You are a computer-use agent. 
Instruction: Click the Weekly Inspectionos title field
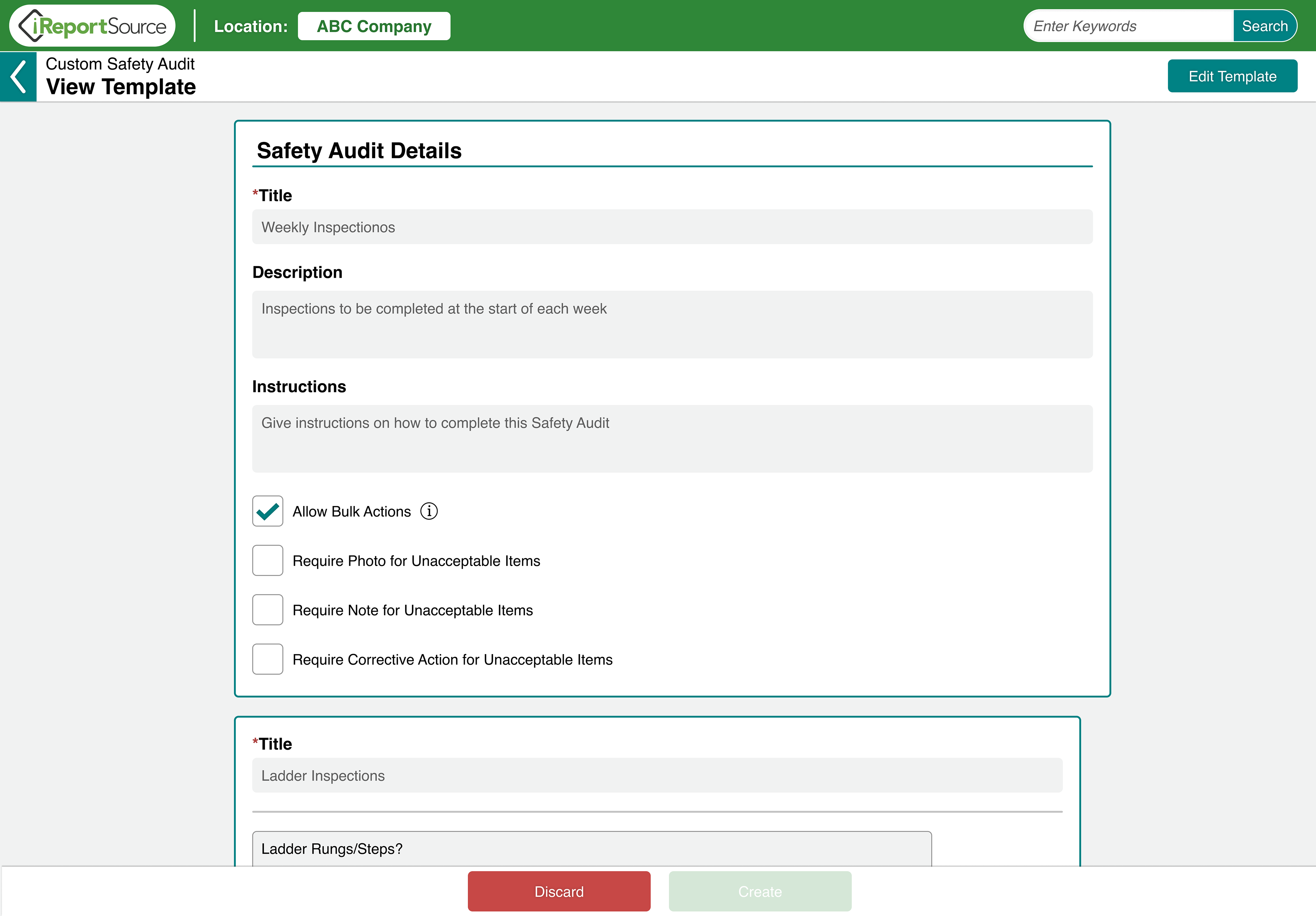pos(672,227)
